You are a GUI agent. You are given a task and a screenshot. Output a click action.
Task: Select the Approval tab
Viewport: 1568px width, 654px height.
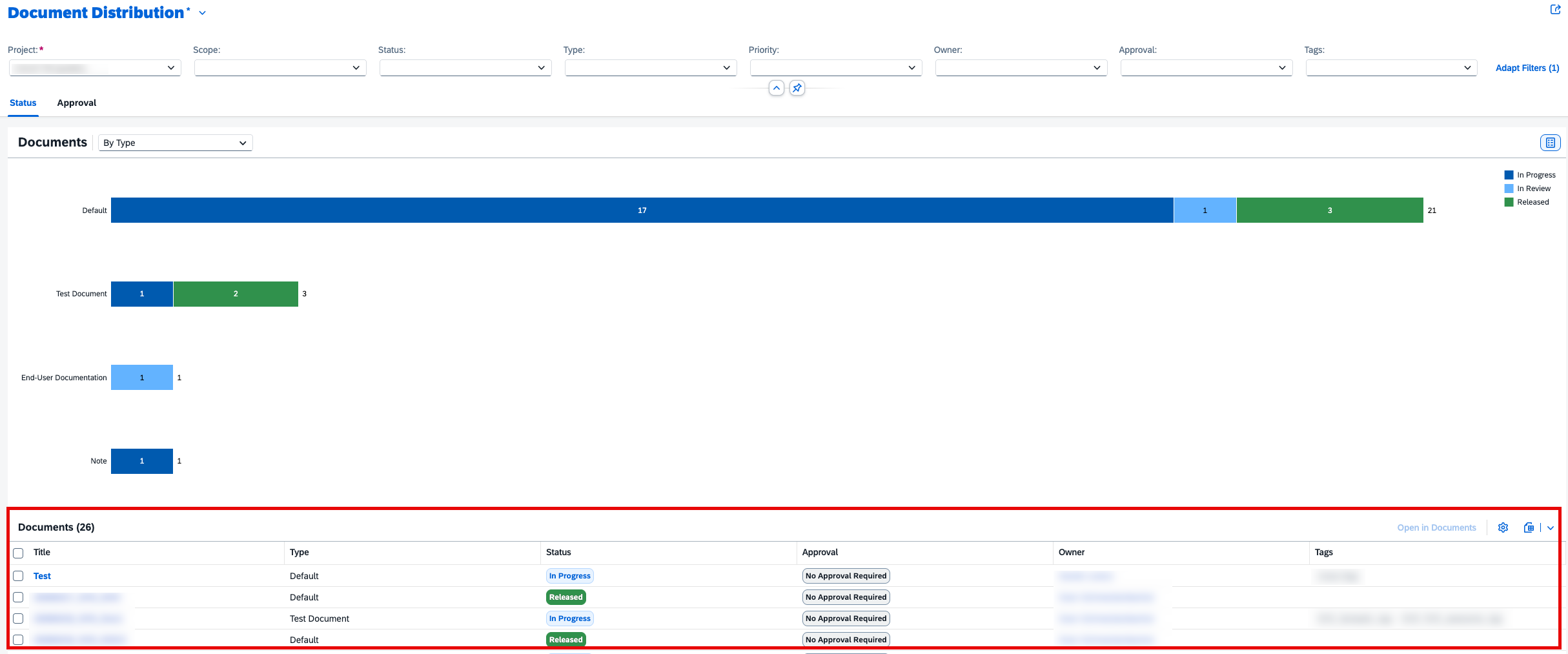click(77, 103)
